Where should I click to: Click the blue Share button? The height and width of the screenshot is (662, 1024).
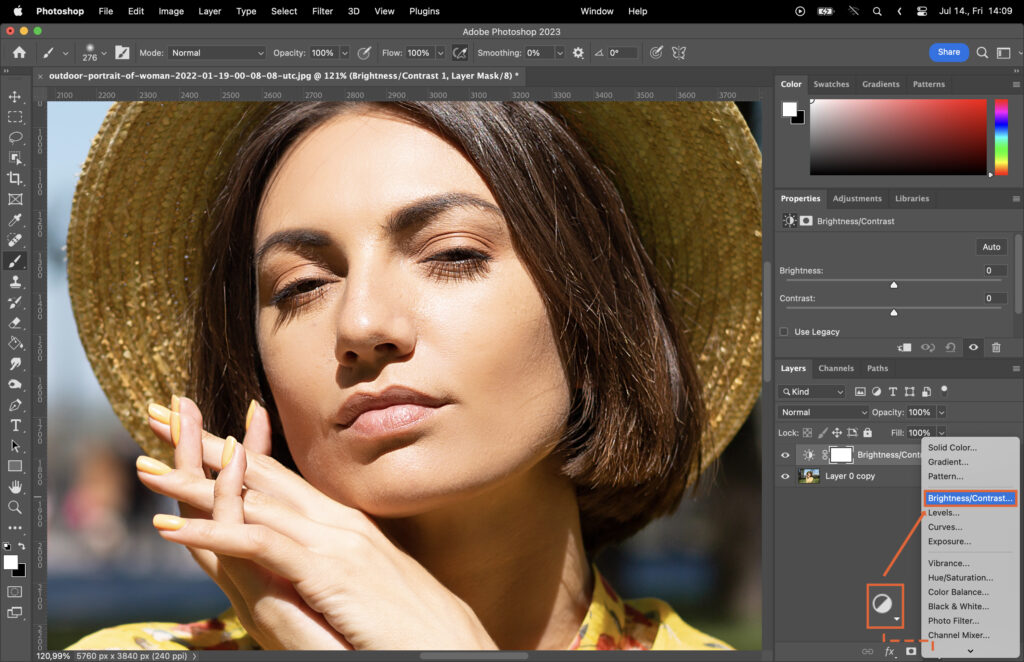point(948,52)
